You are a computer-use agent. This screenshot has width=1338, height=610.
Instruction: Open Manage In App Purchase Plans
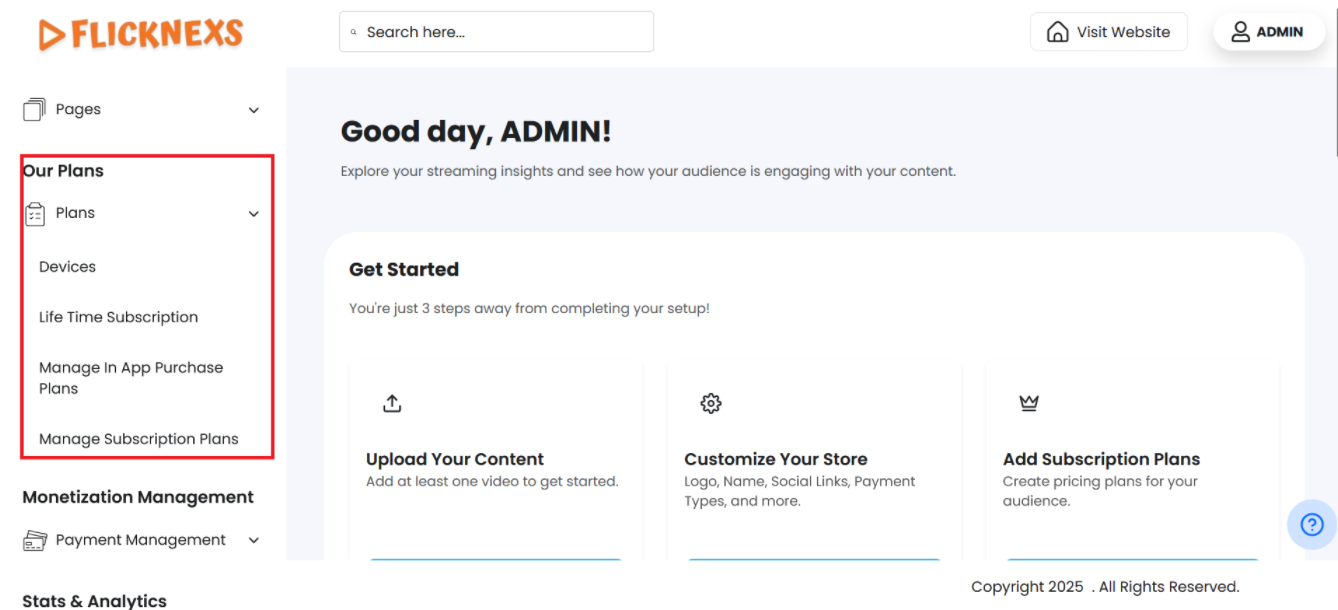(130, 378)
